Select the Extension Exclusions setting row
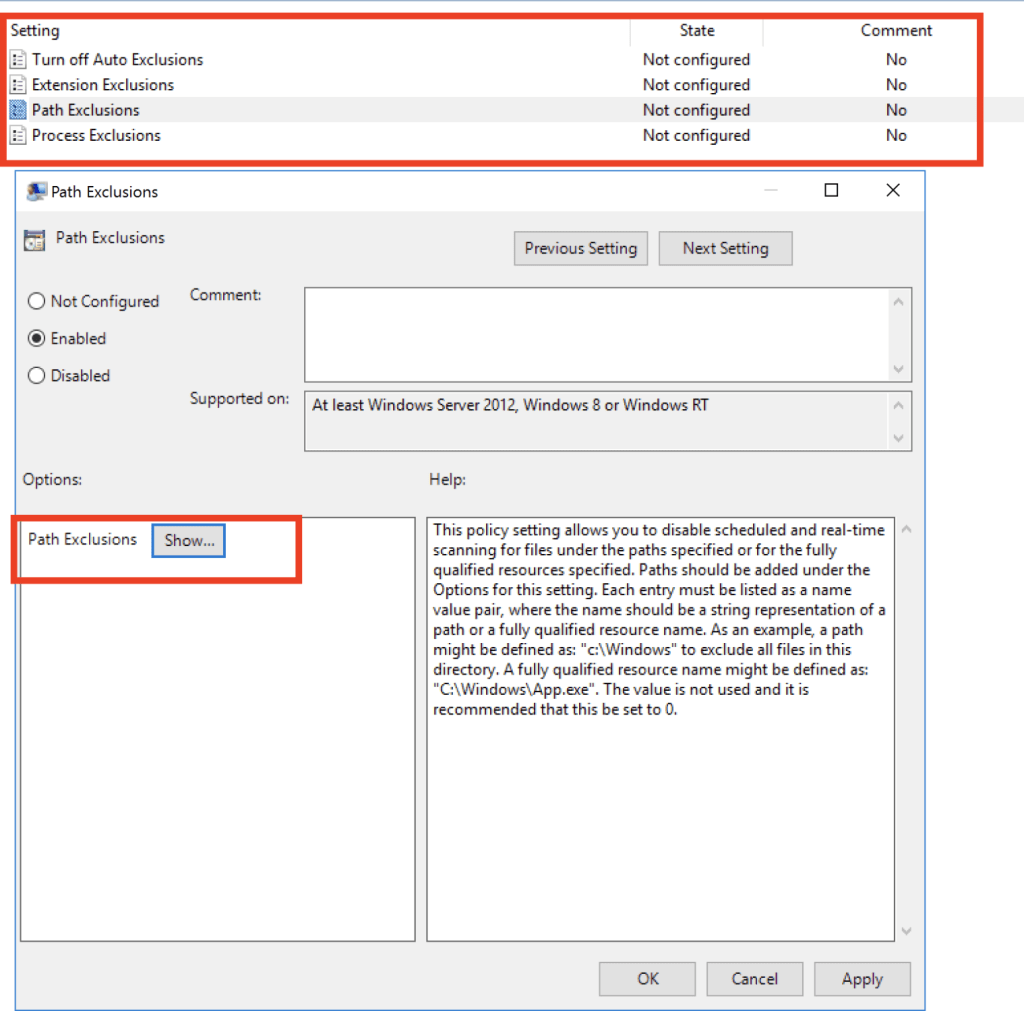Screen dimensions: 1024x1011 coord(103,85)
